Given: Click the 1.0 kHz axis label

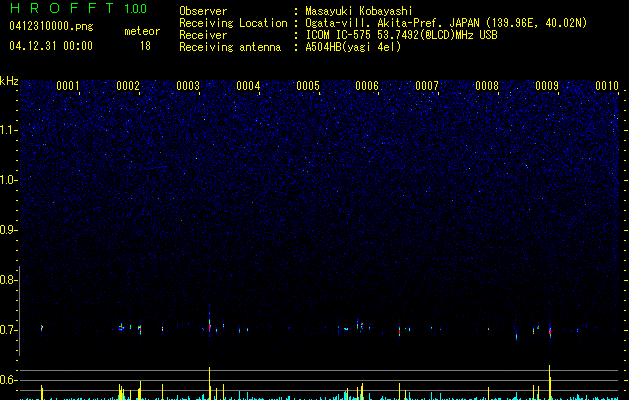Looking at the screenshot, I should click(9, 180).
